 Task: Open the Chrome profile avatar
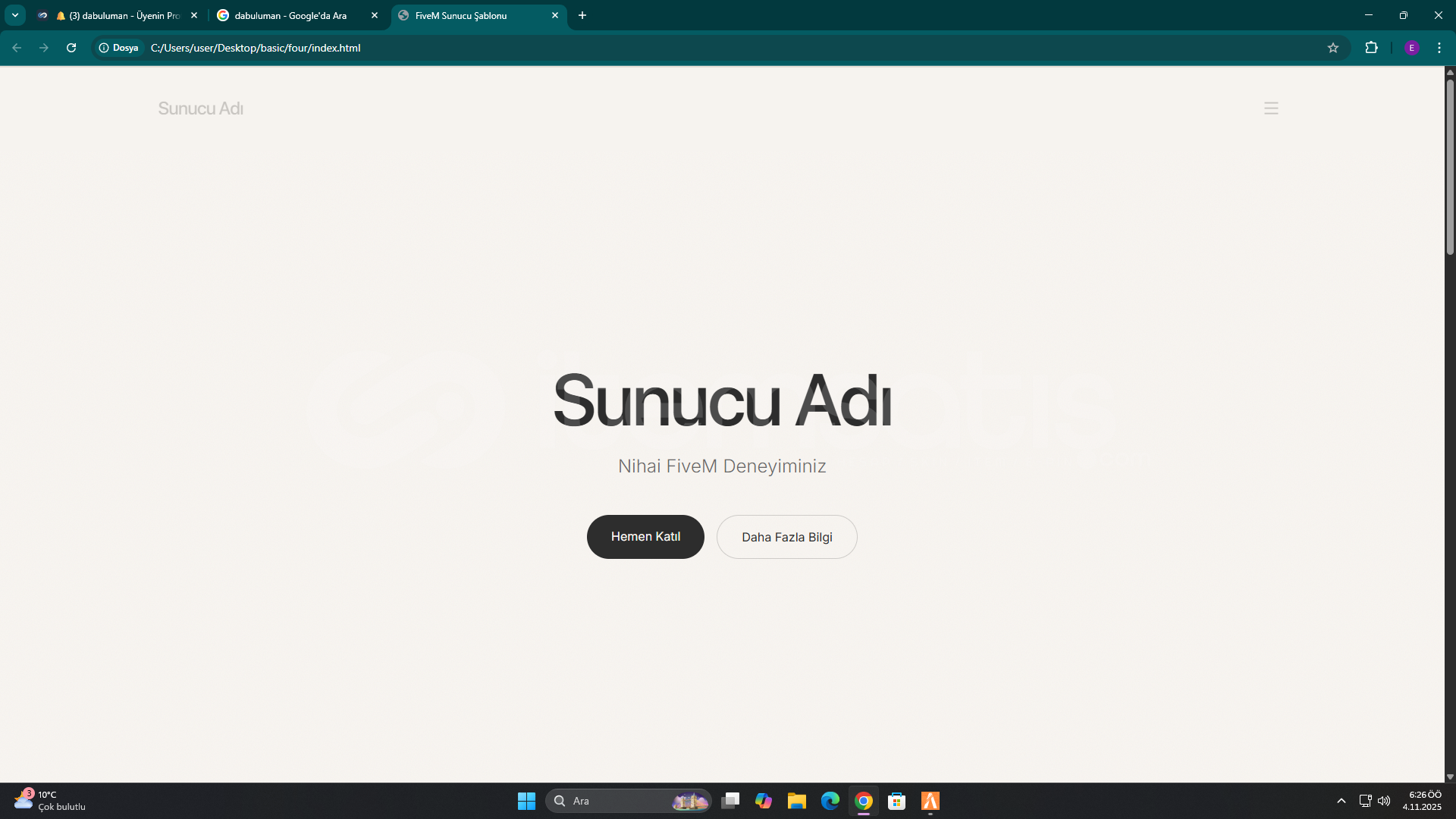[x=1411, y=48]
